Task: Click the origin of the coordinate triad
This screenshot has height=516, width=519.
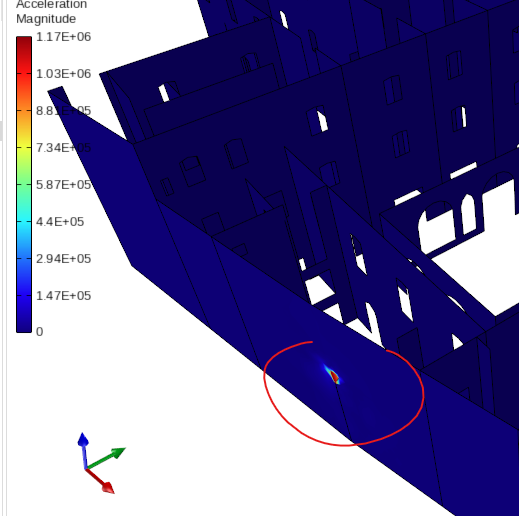Action: [x=86, y=468]
